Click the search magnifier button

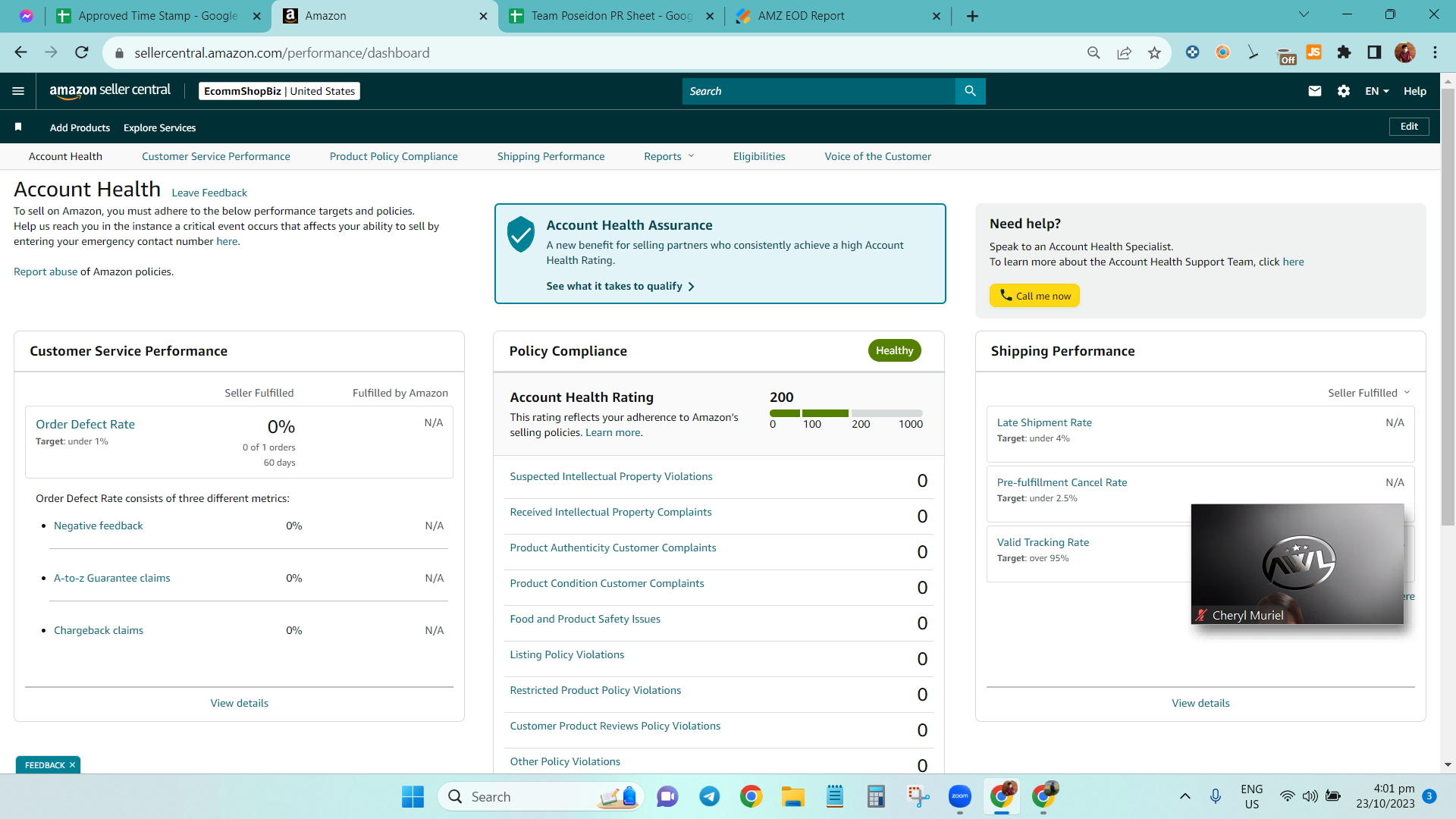click(970, 91)
